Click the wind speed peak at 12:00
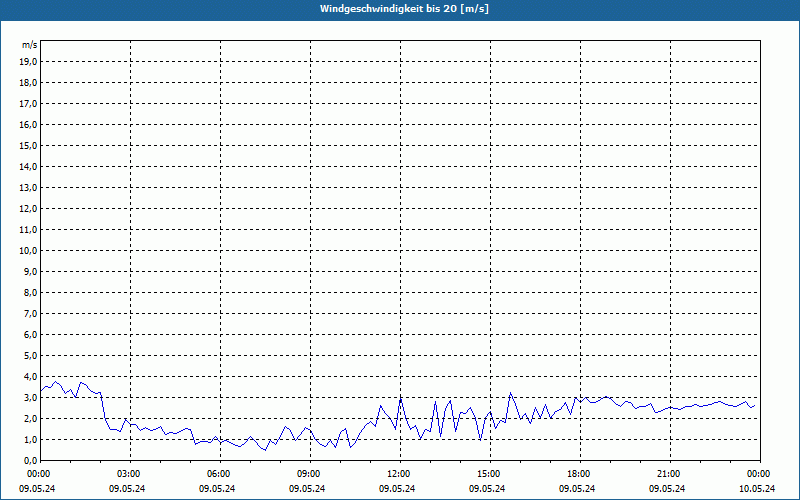 [x=401, y=399]
